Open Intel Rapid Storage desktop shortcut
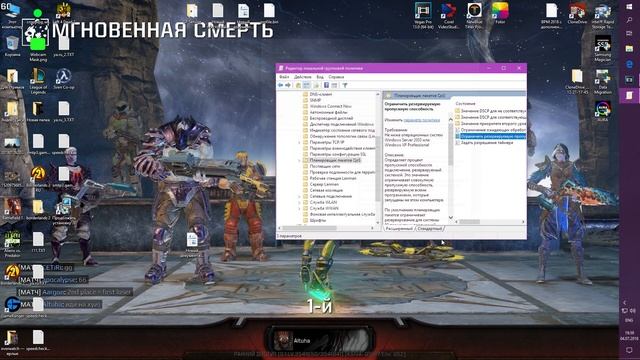Screen dimensions: 640x360 pyautogui.click(x=603, y=16)
